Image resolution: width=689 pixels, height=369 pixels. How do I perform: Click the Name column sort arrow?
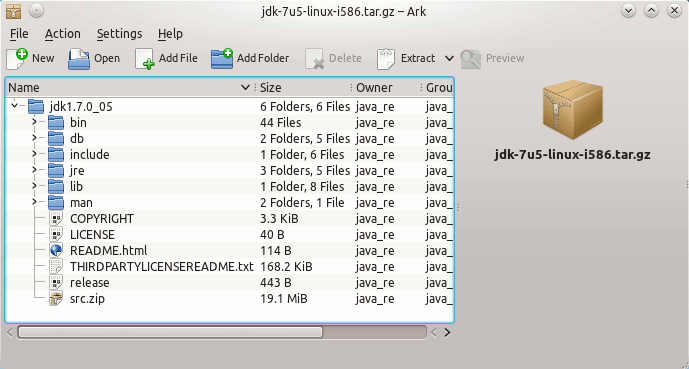click(x=246, y=88)
